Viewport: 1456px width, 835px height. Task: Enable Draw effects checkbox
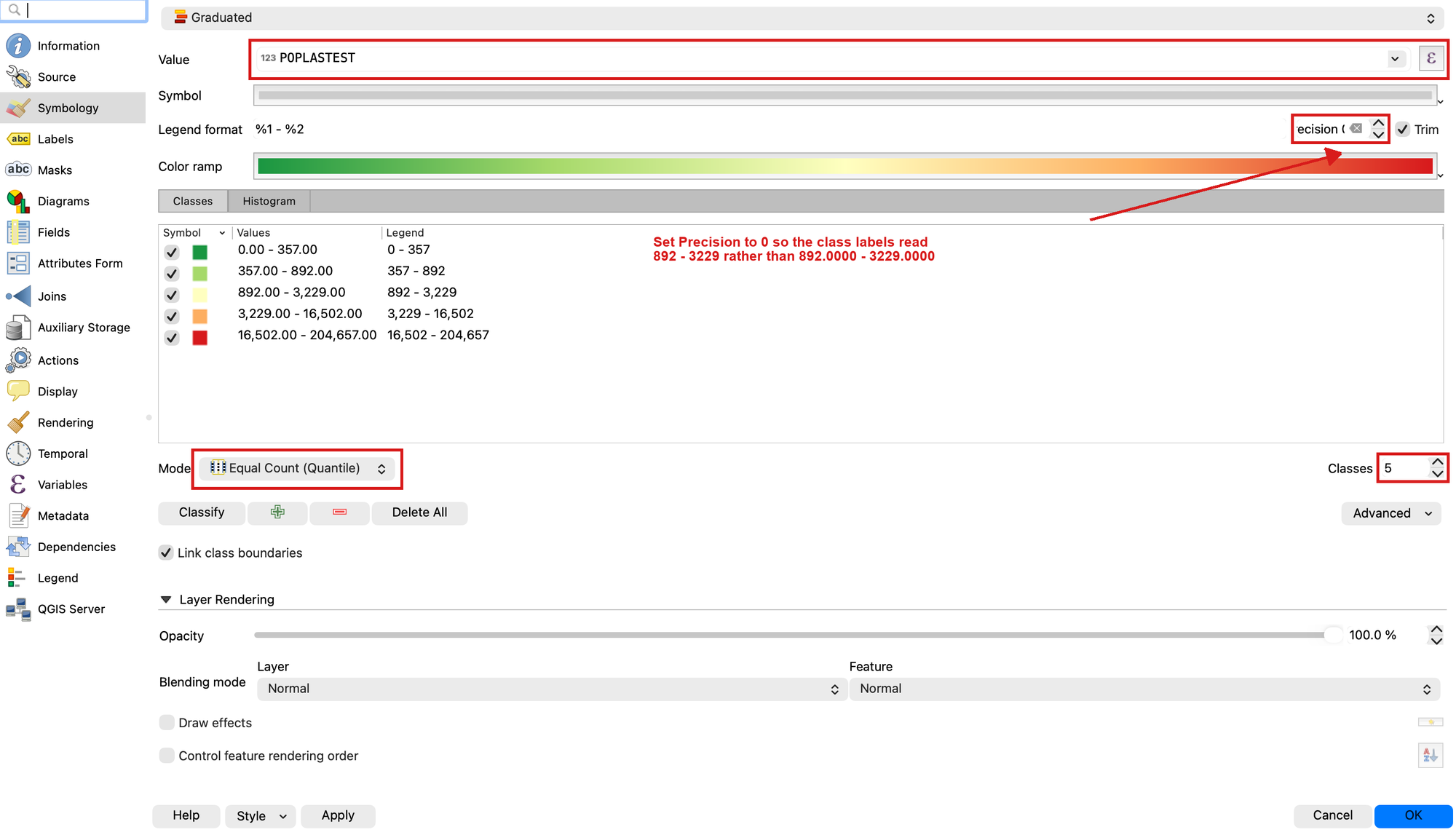click(x=167, y=722)
